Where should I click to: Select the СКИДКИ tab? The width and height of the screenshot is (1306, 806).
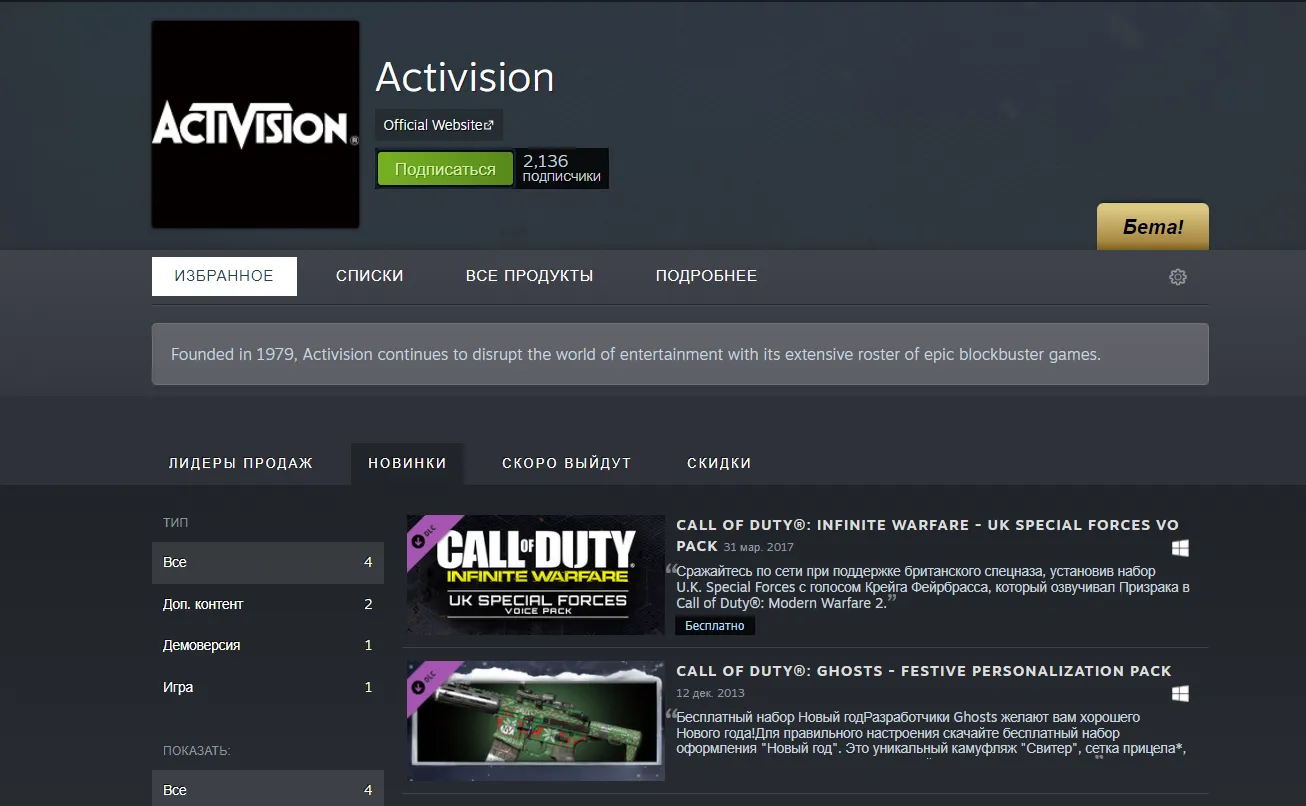tap(719, 463)
